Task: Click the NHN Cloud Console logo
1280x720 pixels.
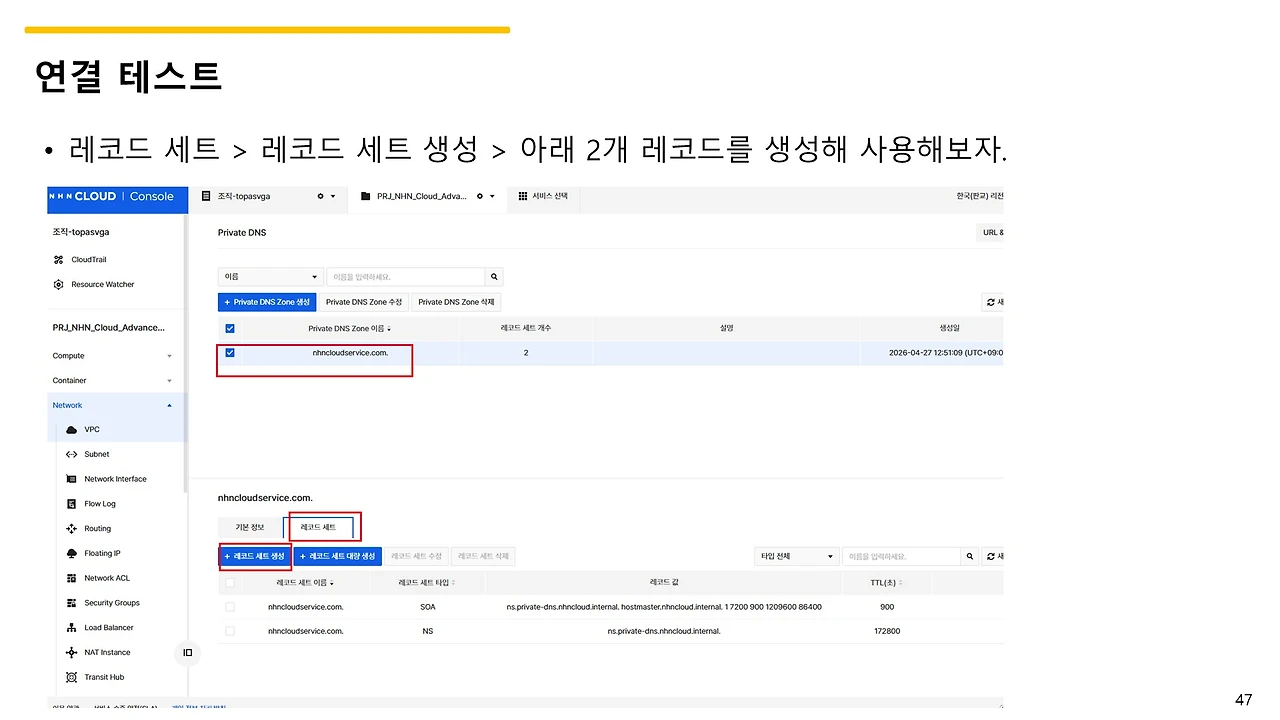Action: 112,197
